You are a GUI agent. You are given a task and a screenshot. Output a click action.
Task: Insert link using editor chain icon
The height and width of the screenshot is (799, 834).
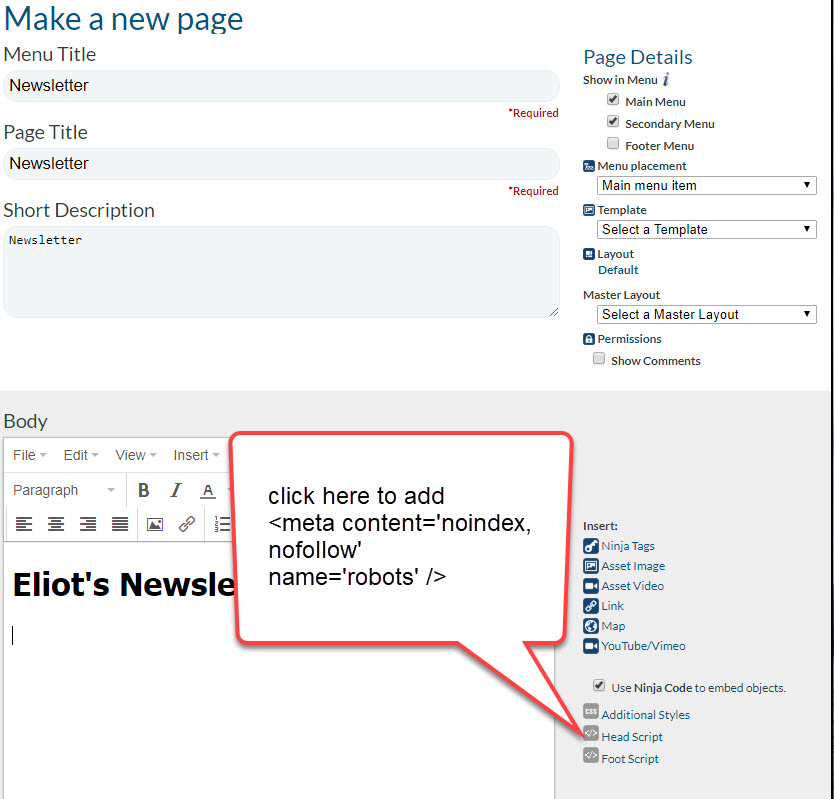(x=187, y=525)
